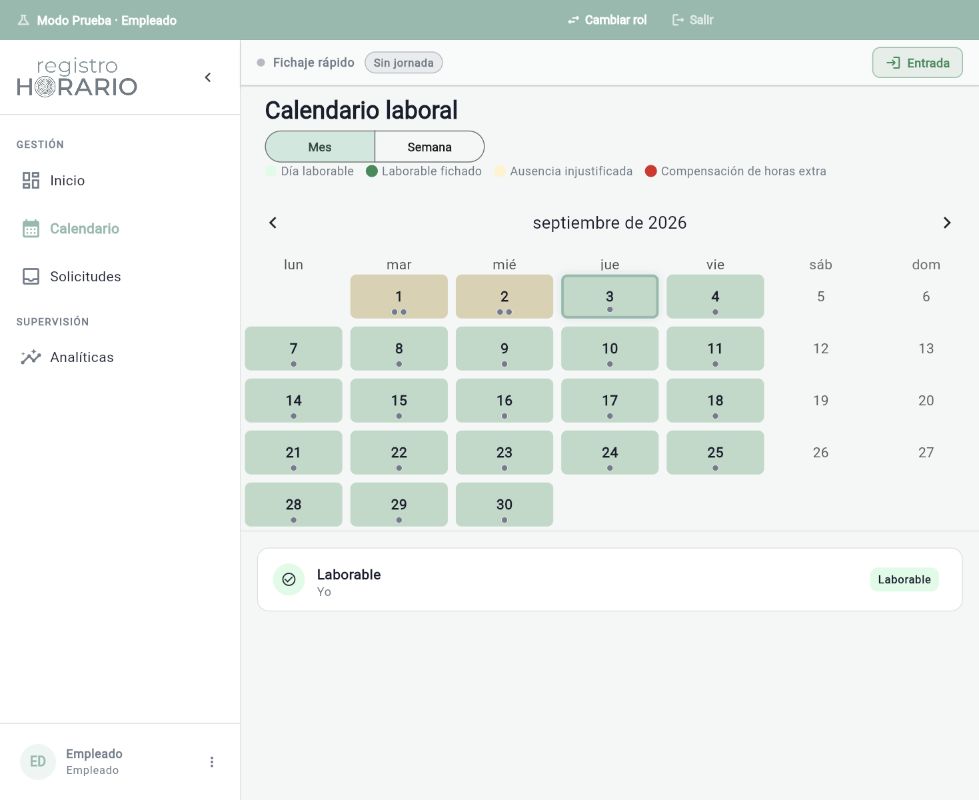The width and height of the screenshot is (979, 800).
Task: Click the Laborable fichado green legend dot
Action: (x=371, y=171)
